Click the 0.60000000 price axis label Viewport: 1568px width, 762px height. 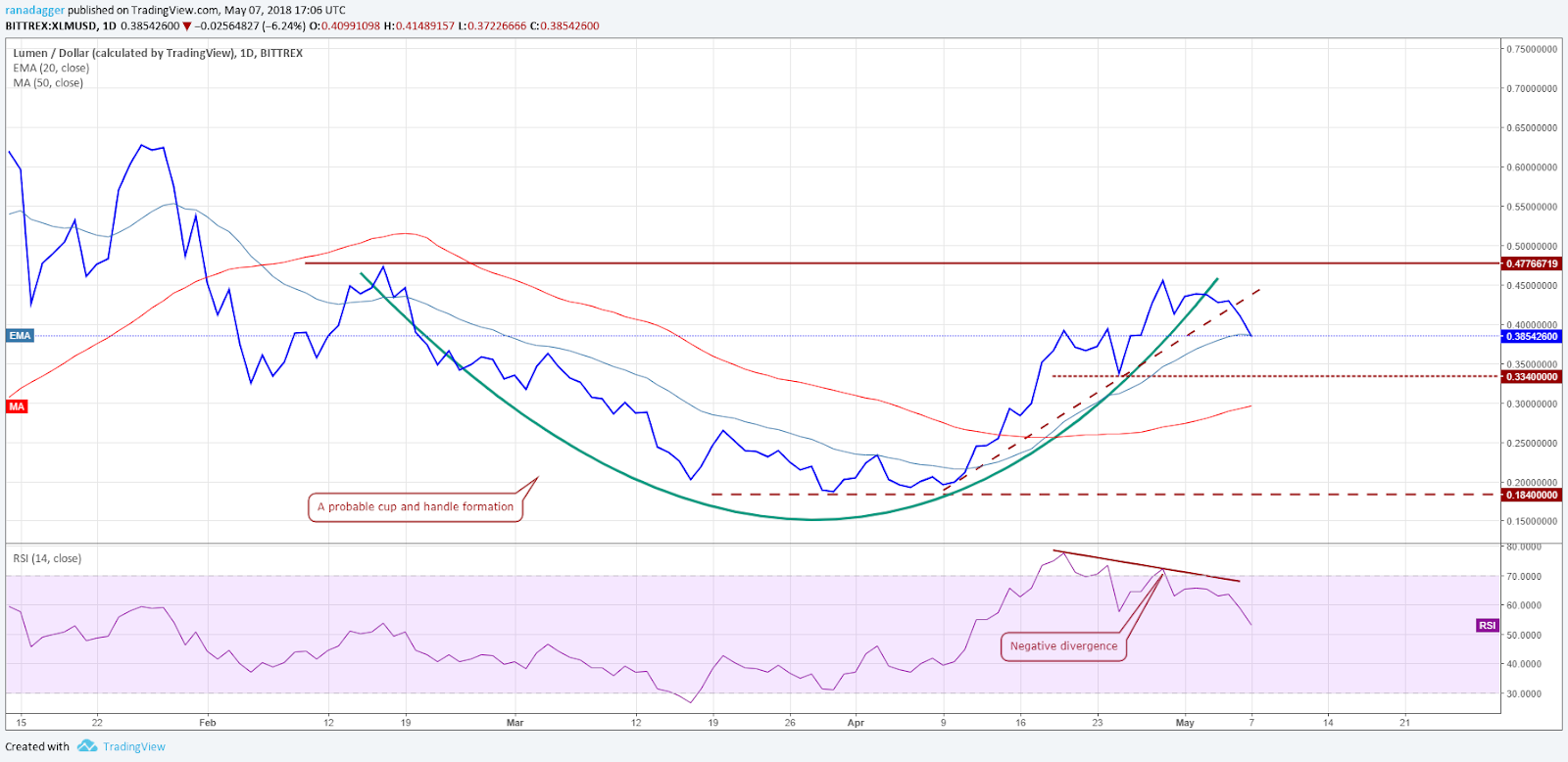click(x=1532, y=167)
